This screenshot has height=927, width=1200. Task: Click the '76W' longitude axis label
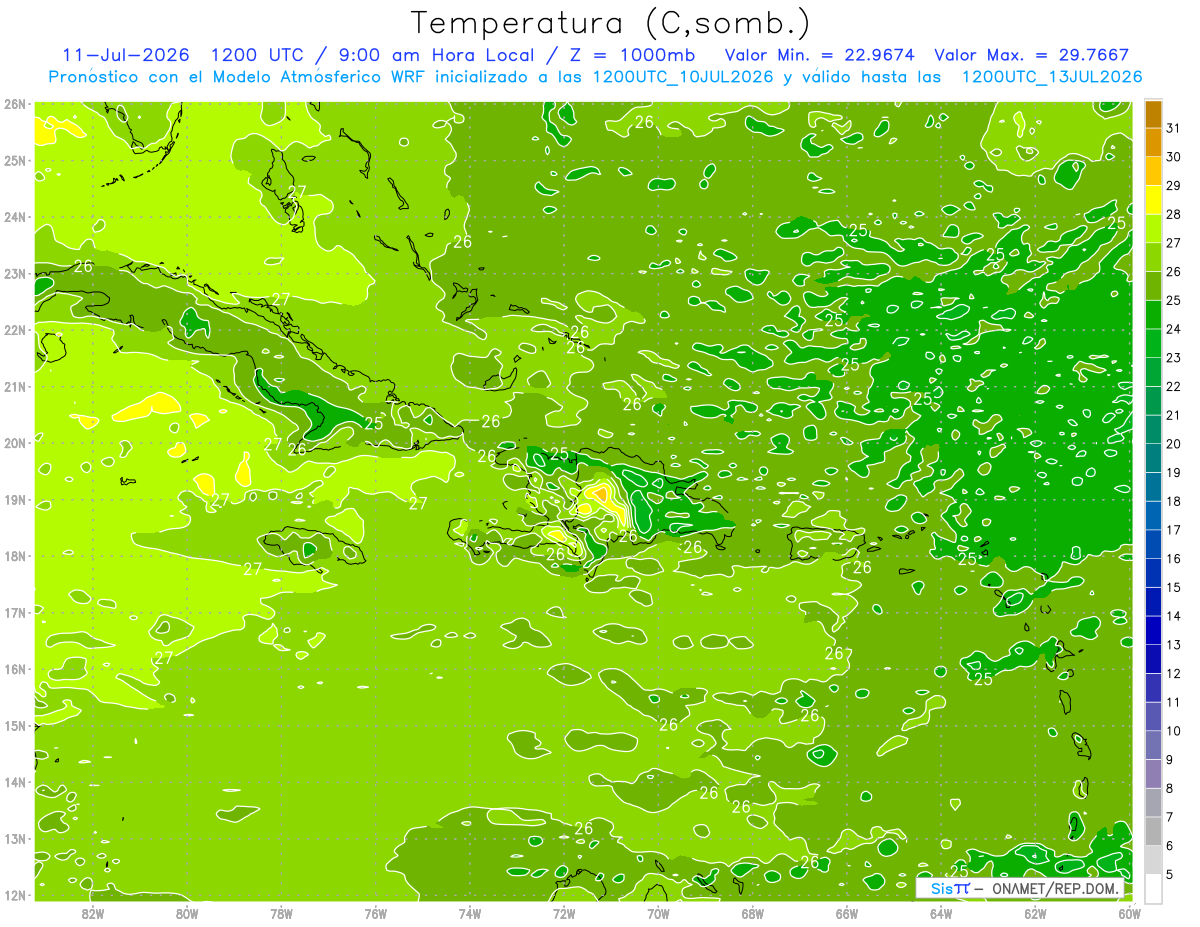pyautogui.click(x=376, y=913)
